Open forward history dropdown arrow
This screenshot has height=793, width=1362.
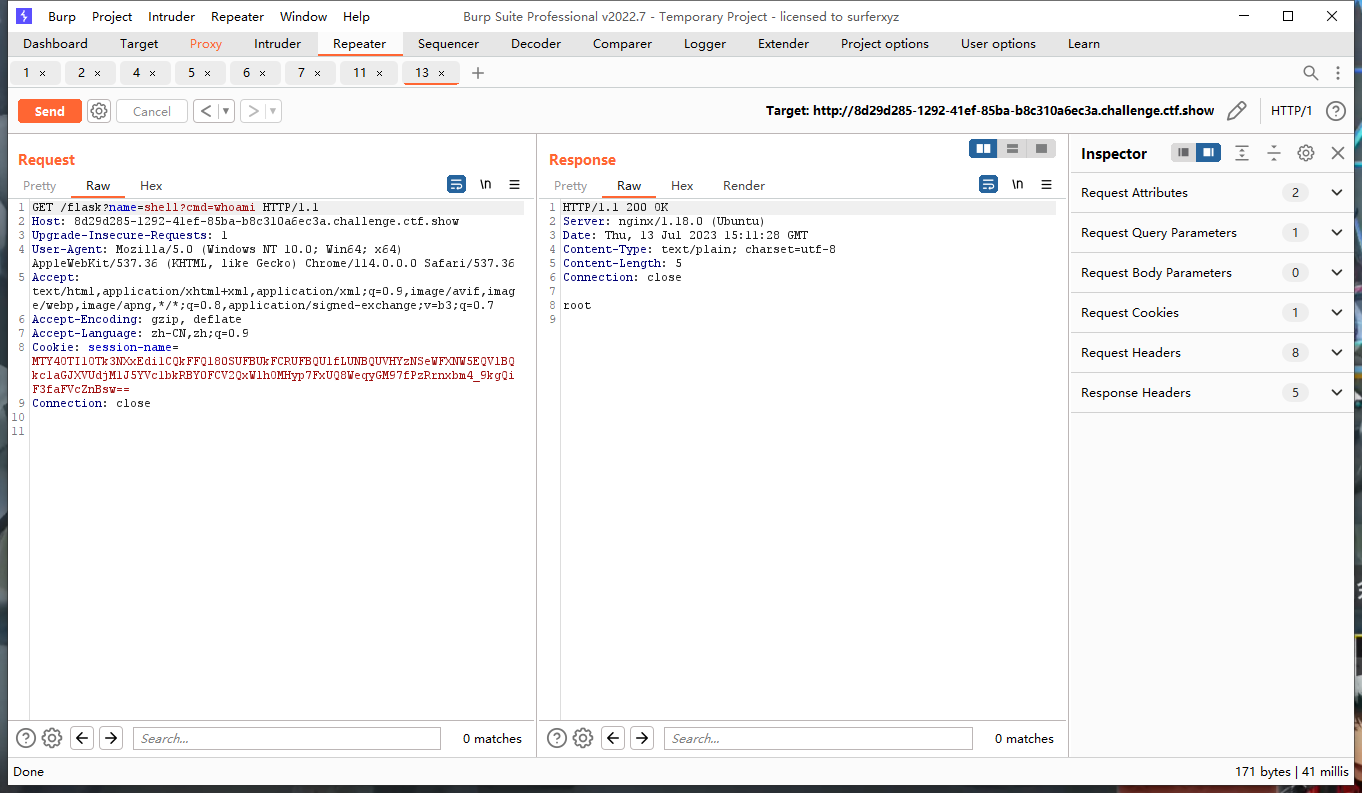coord(273,111)
